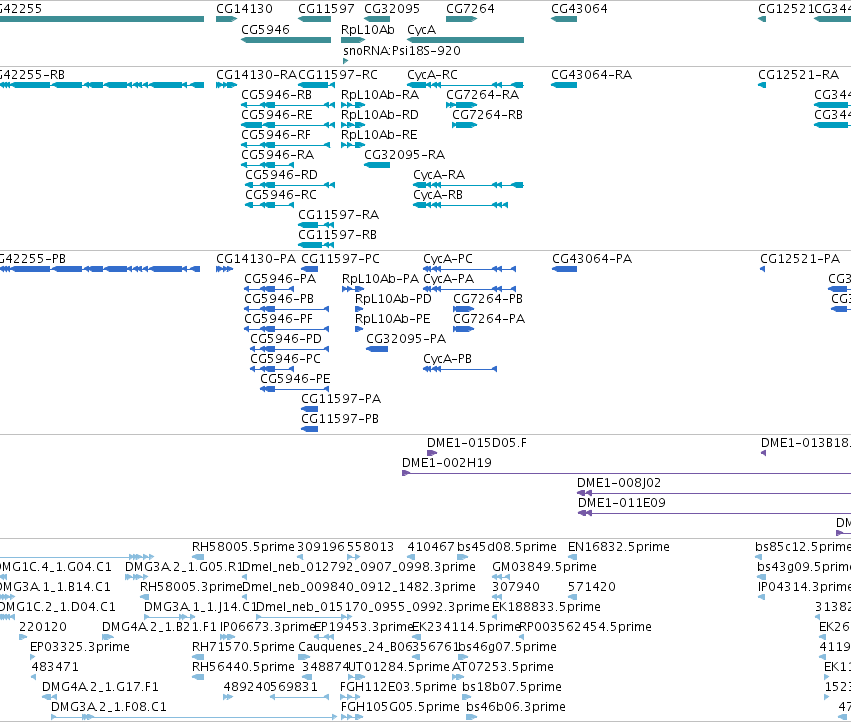Select protein CG5946-PD

click(286, 339)
